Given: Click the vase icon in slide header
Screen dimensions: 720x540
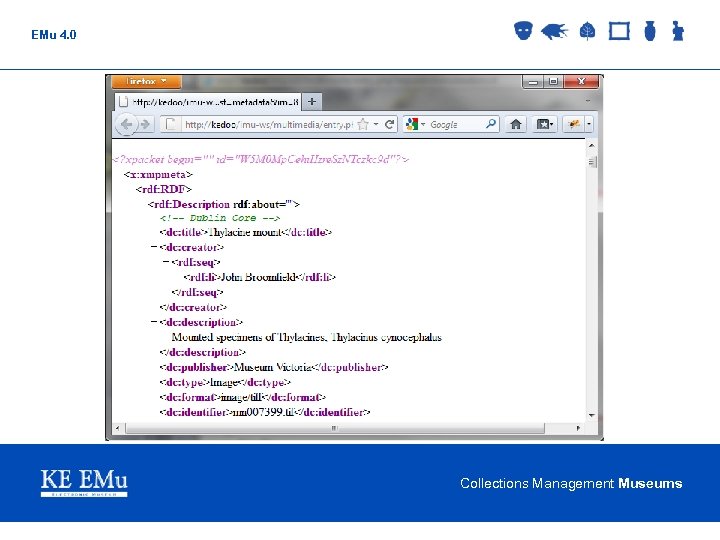Looking at the screenshot, I should 650,31.
